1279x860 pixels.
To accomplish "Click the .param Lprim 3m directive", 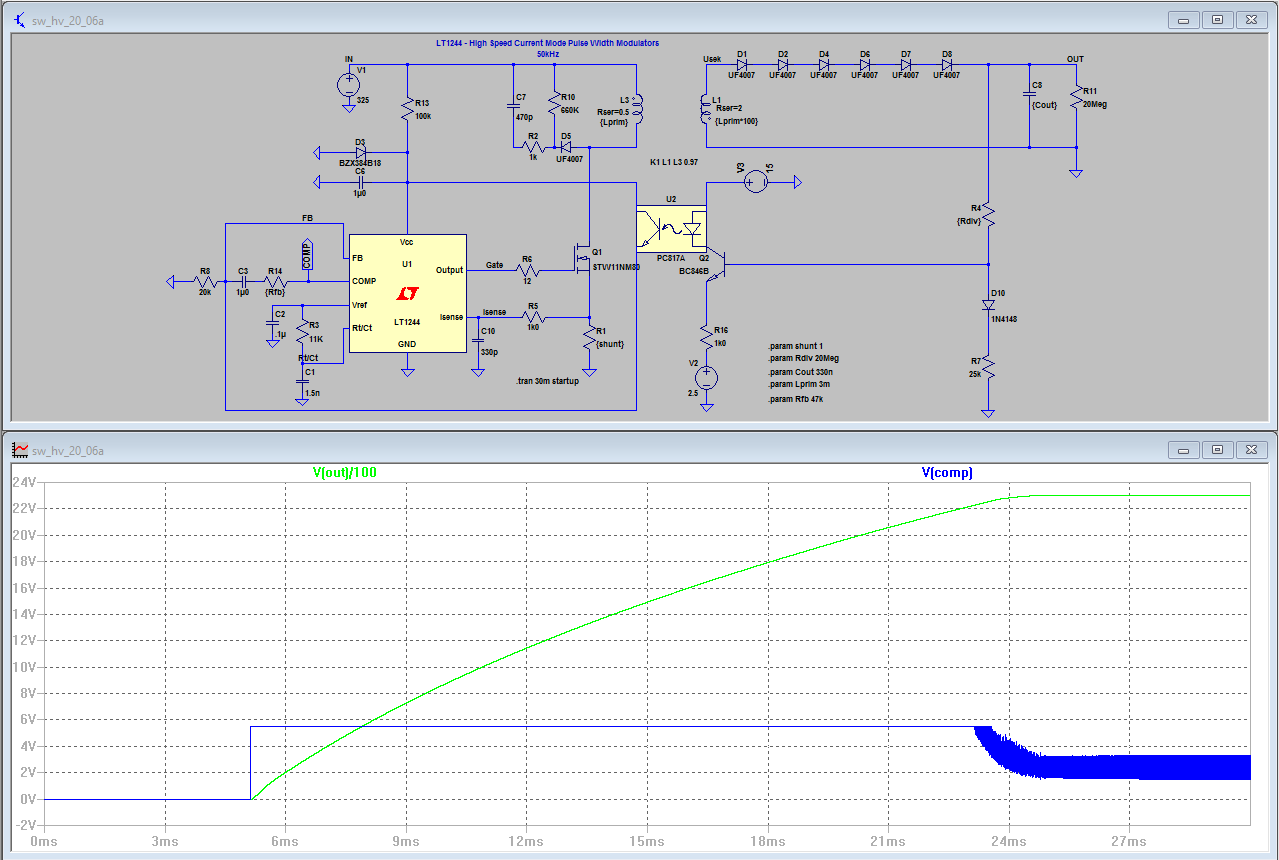I will pos(800,384).
